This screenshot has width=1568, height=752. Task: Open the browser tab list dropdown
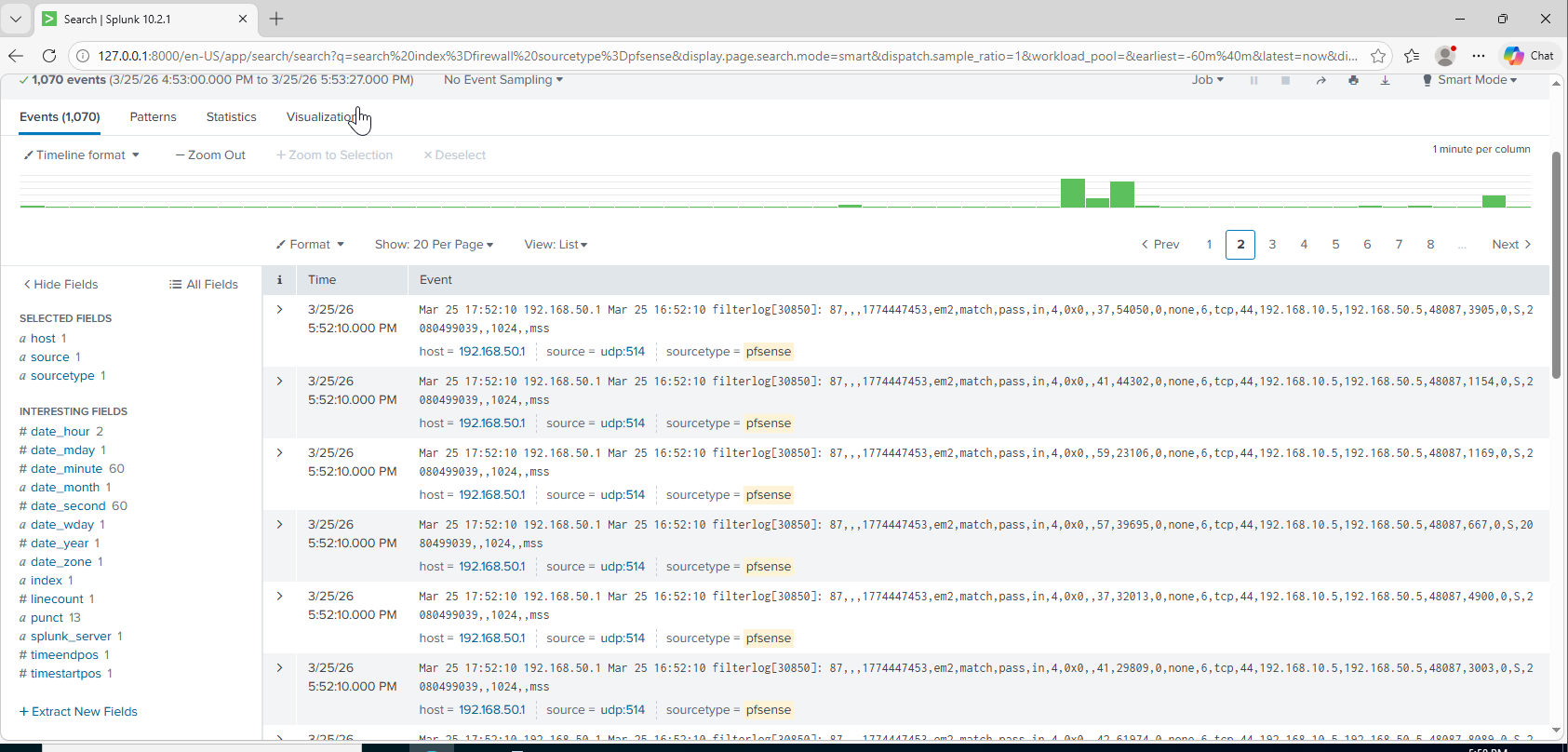[16, 19]
